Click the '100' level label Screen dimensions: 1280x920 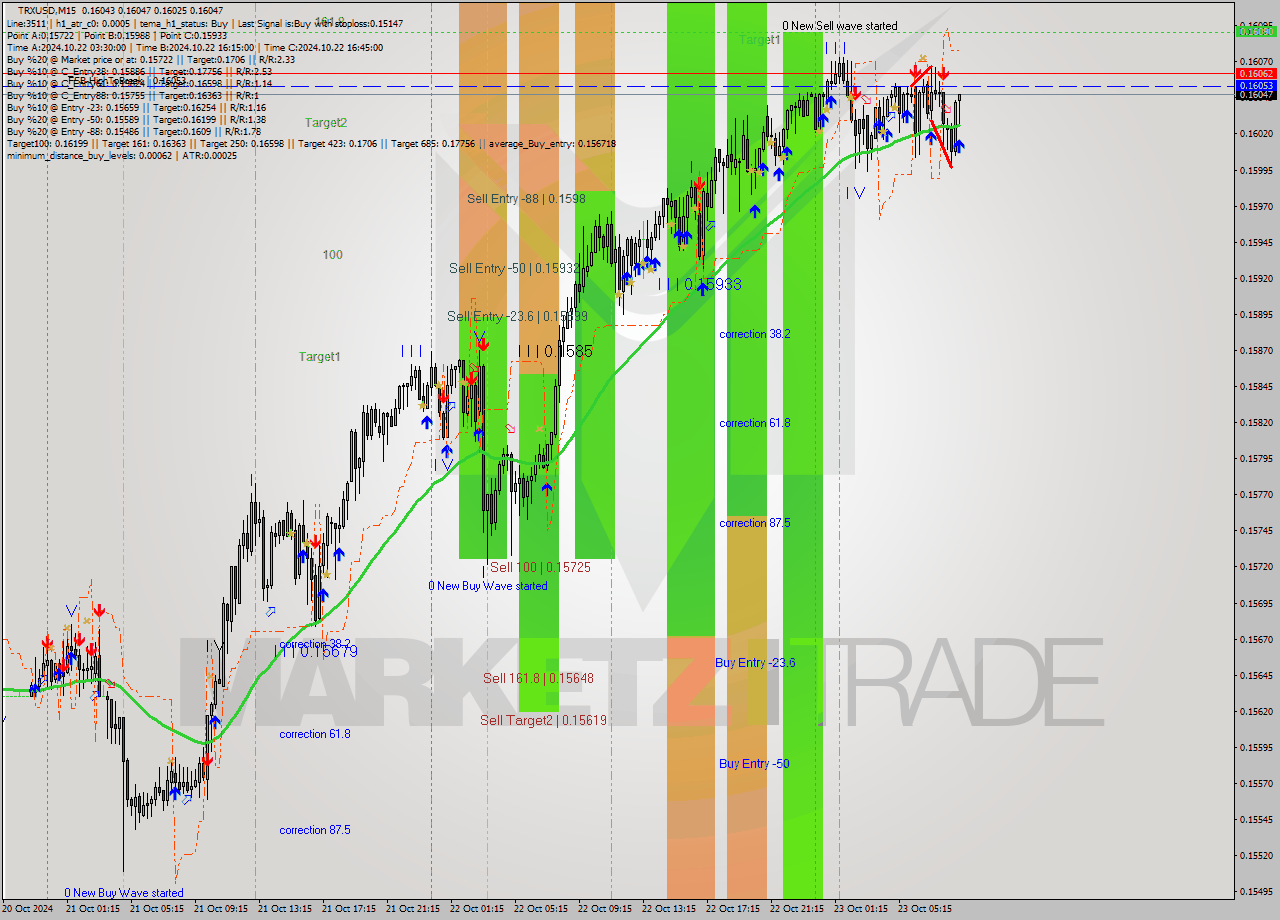332,255
